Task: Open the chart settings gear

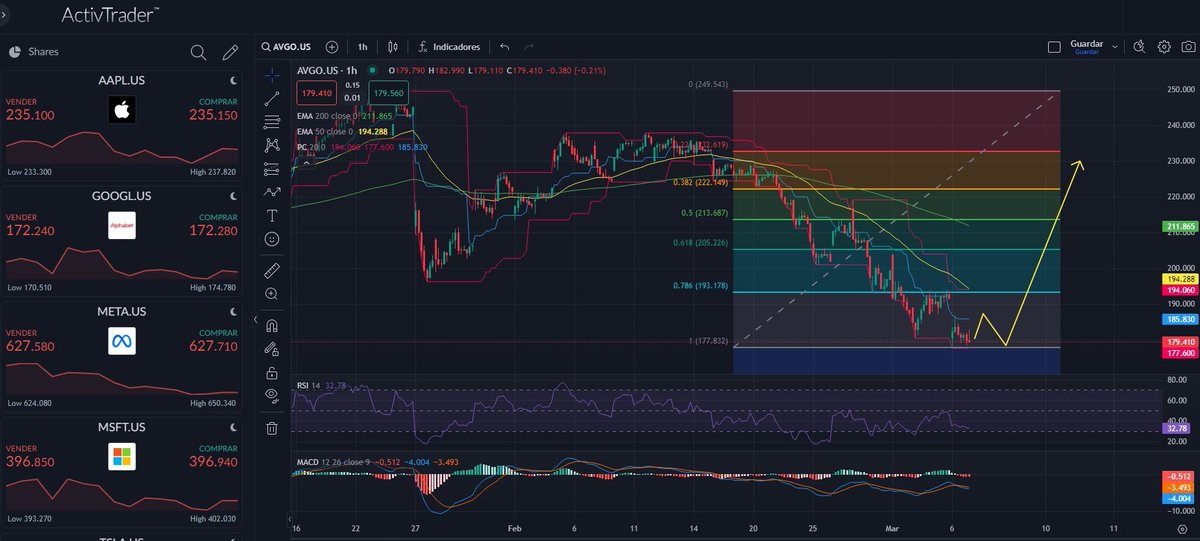Action: (1164, 47)
